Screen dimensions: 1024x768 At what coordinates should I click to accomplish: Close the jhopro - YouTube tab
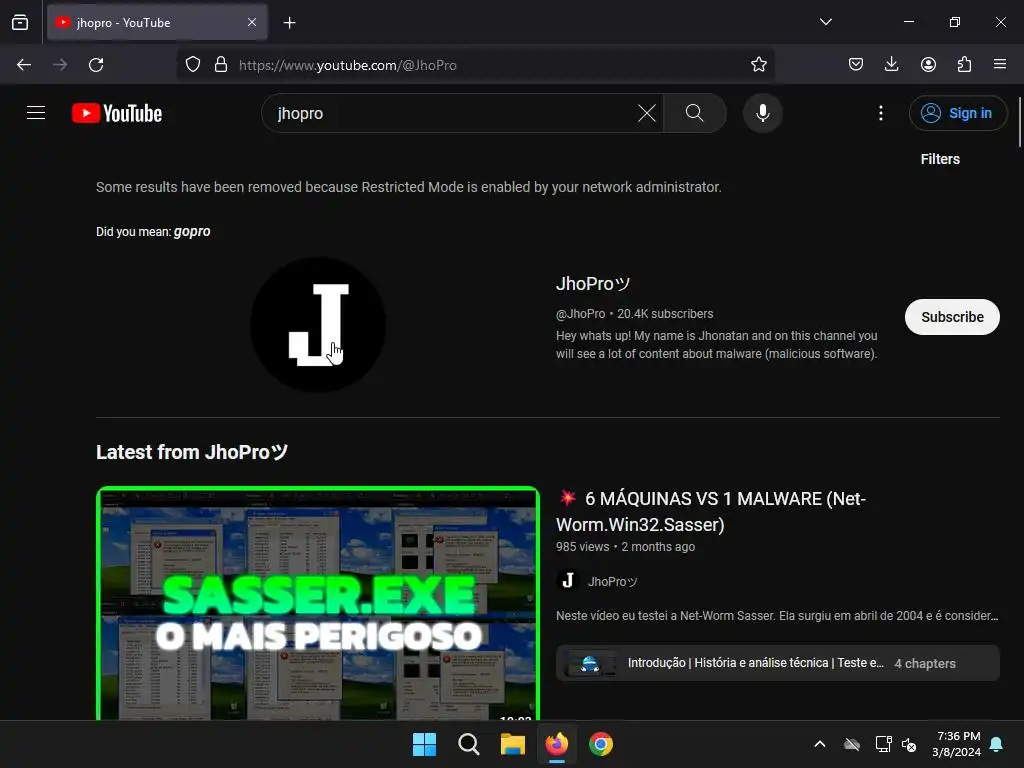point(252,22)
